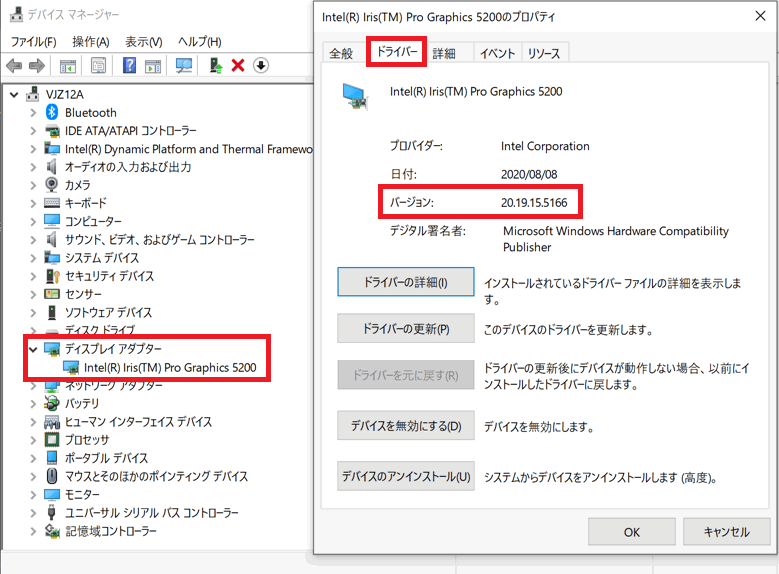Screen dimensions: 779x574
Task: Expand the Bluetooth node
Action: pyautogui.click(x=33, y=113)
